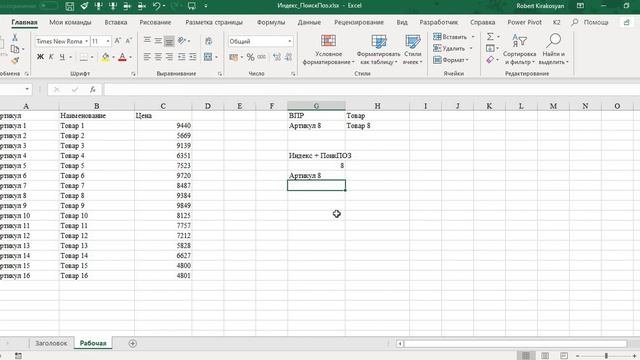
Task: Toggle underline (Ч) formatting
Action: (62, 57)
